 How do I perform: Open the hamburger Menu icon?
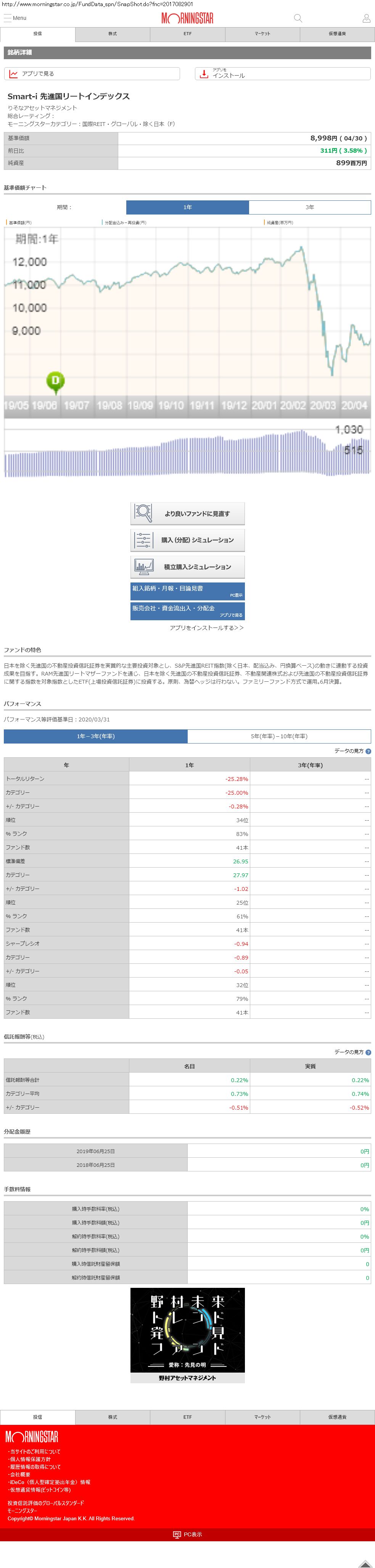click(8, 18)
